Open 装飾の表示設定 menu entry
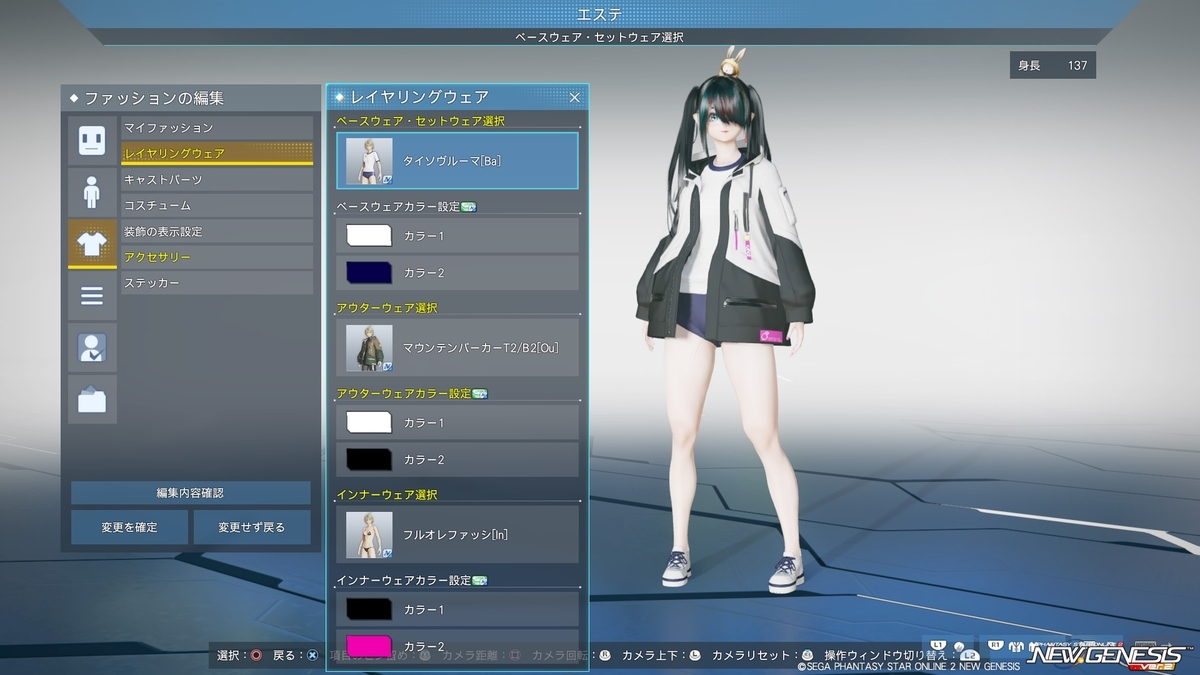Image resolution: width=1200 pixels, height=675 pixels. [x=217, y=232]
